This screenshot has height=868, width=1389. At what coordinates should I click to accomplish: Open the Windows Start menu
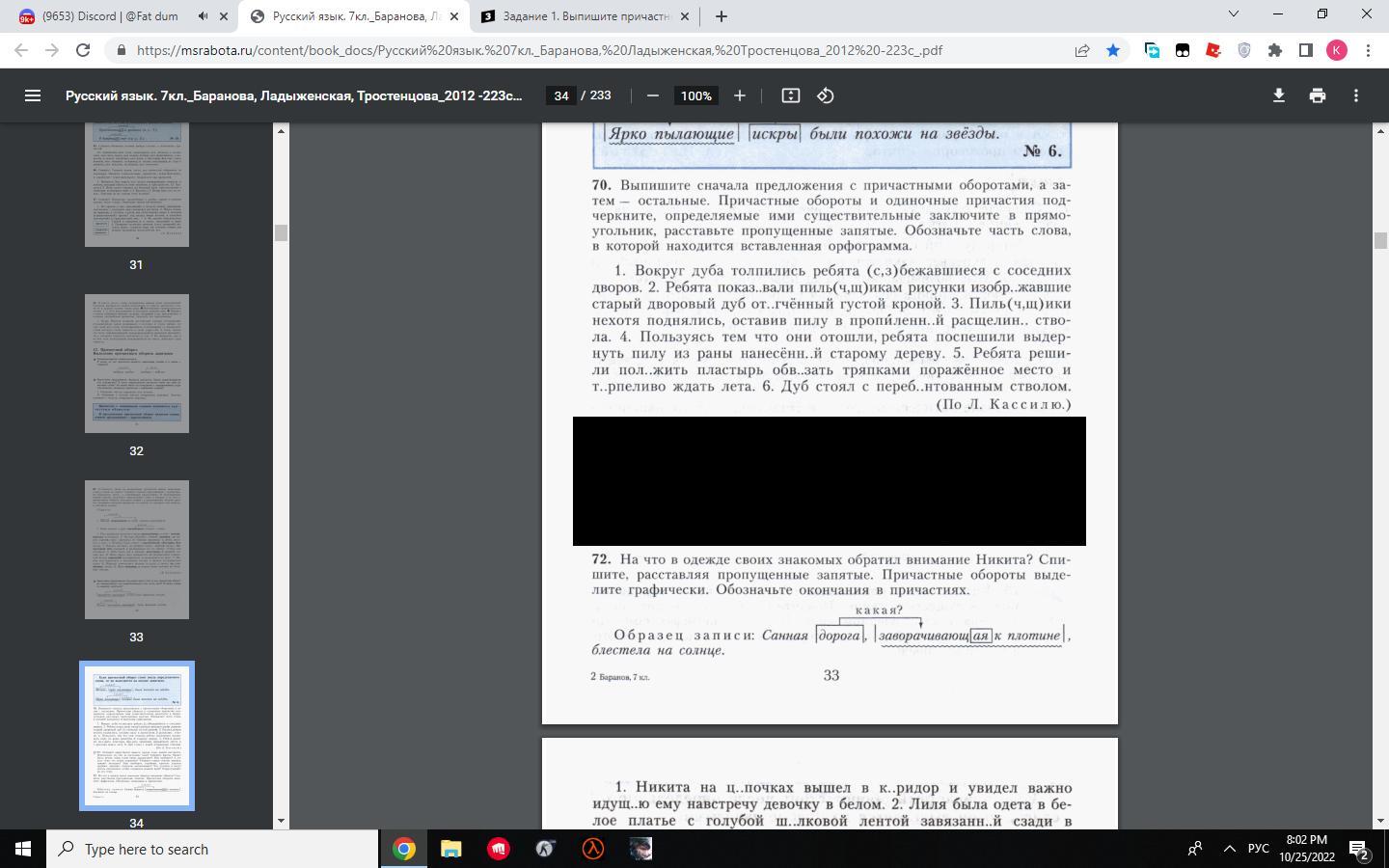pyautogui.click(x=23, y=849)
